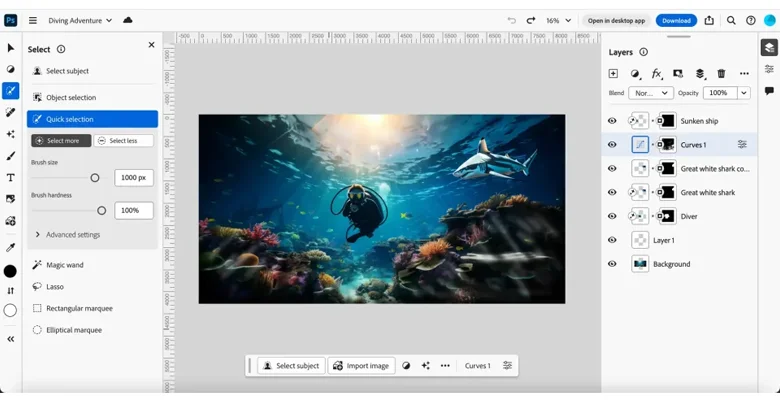Open the Blend mode dropdown
780x400 pixels.
651,93
